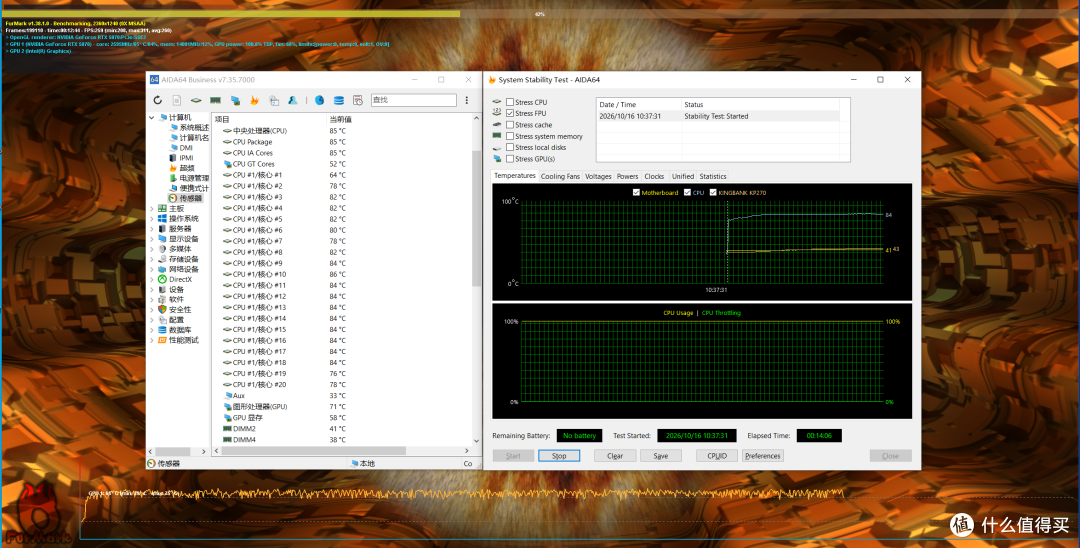Toggle the CPU graph legend checkbox
This screenshot has width=1080, height=548.
coord(687,193)
